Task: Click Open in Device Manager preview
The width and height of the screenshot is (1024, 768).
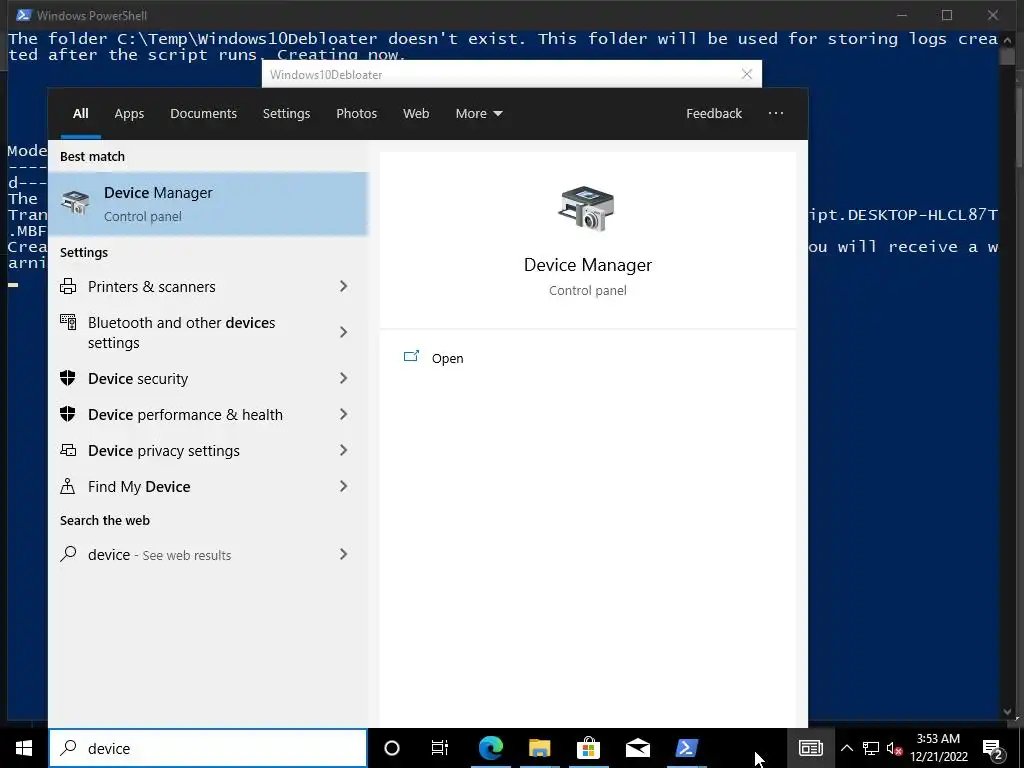Action: [447, 358]
